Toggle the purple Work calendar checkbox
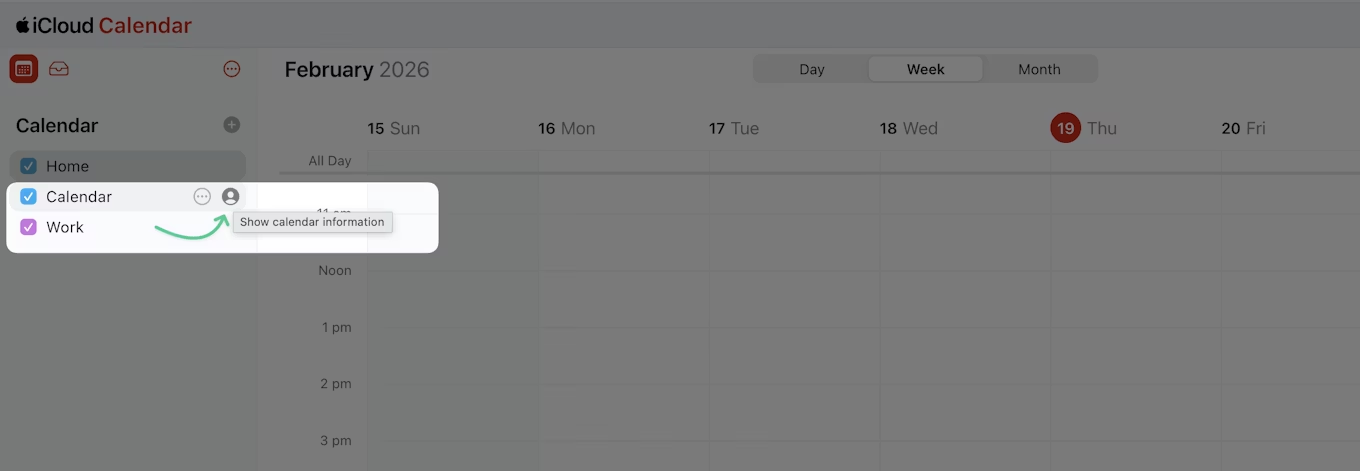The width and height of the screenshot is (1360, 471). point(29,227)
